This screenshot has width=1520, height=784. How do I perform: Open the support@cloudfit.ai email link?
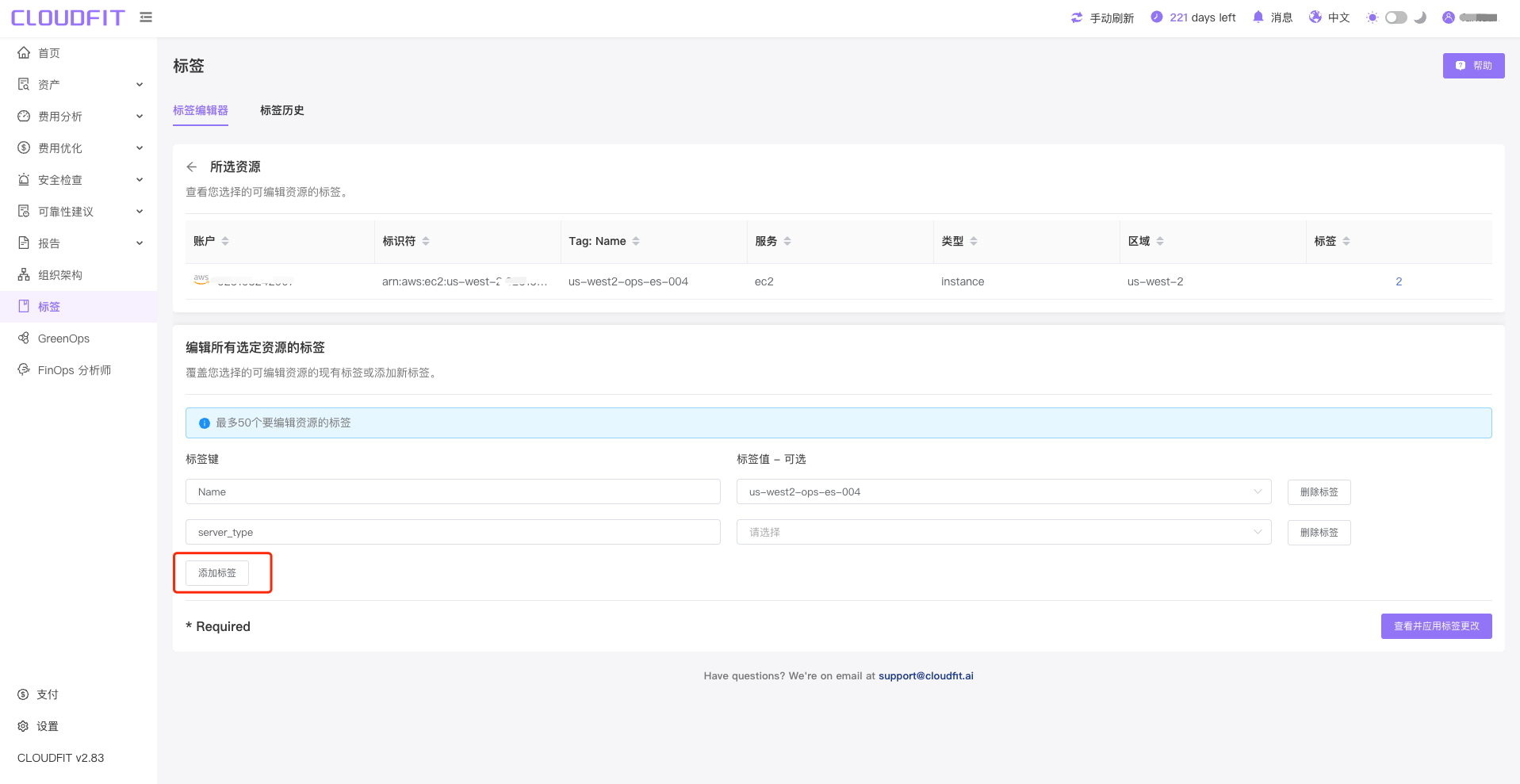pyautogui.click(x=925, y=676)
